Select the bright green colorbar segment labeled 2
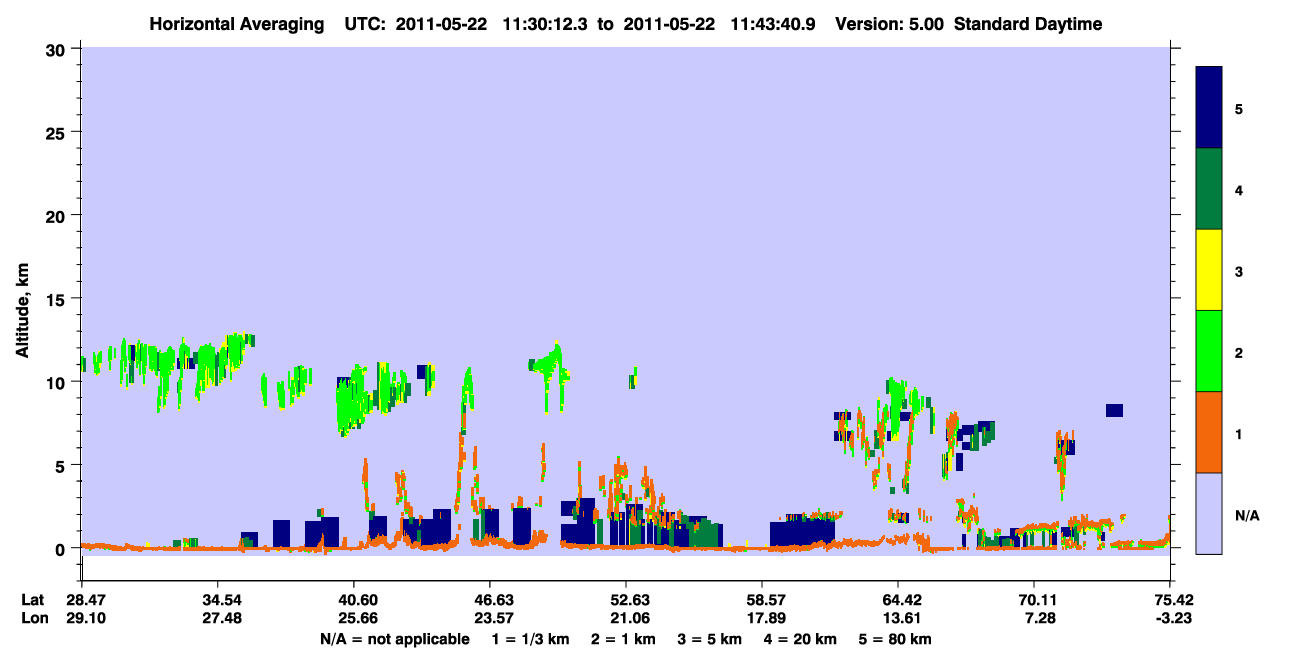This screenshot has height=667, width=1300. 1209,350
